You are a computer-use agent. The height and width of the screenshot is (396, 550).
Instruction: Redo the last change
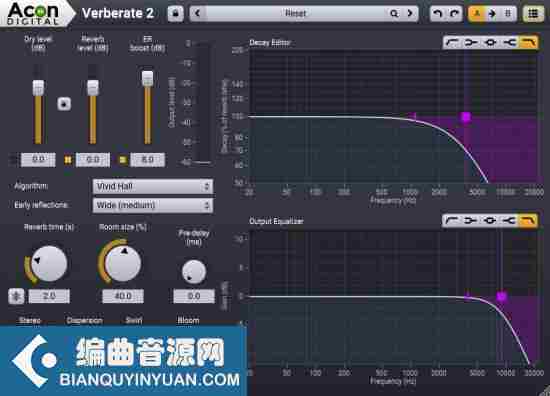(454, 14)
